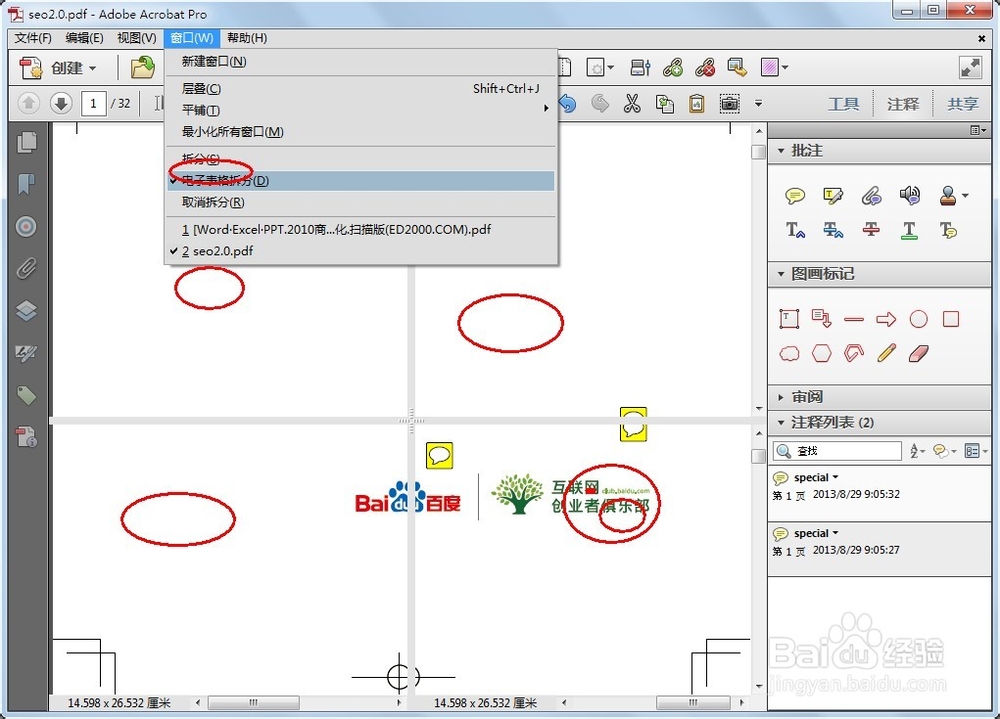1000x719 pixels.
Task: Click the Paste clipboard icon
Action: [x=696, y=103]
